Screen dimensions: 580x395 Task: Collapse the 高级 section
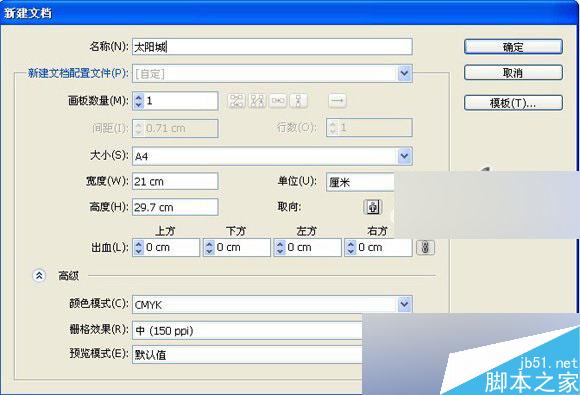coord(39,276)
